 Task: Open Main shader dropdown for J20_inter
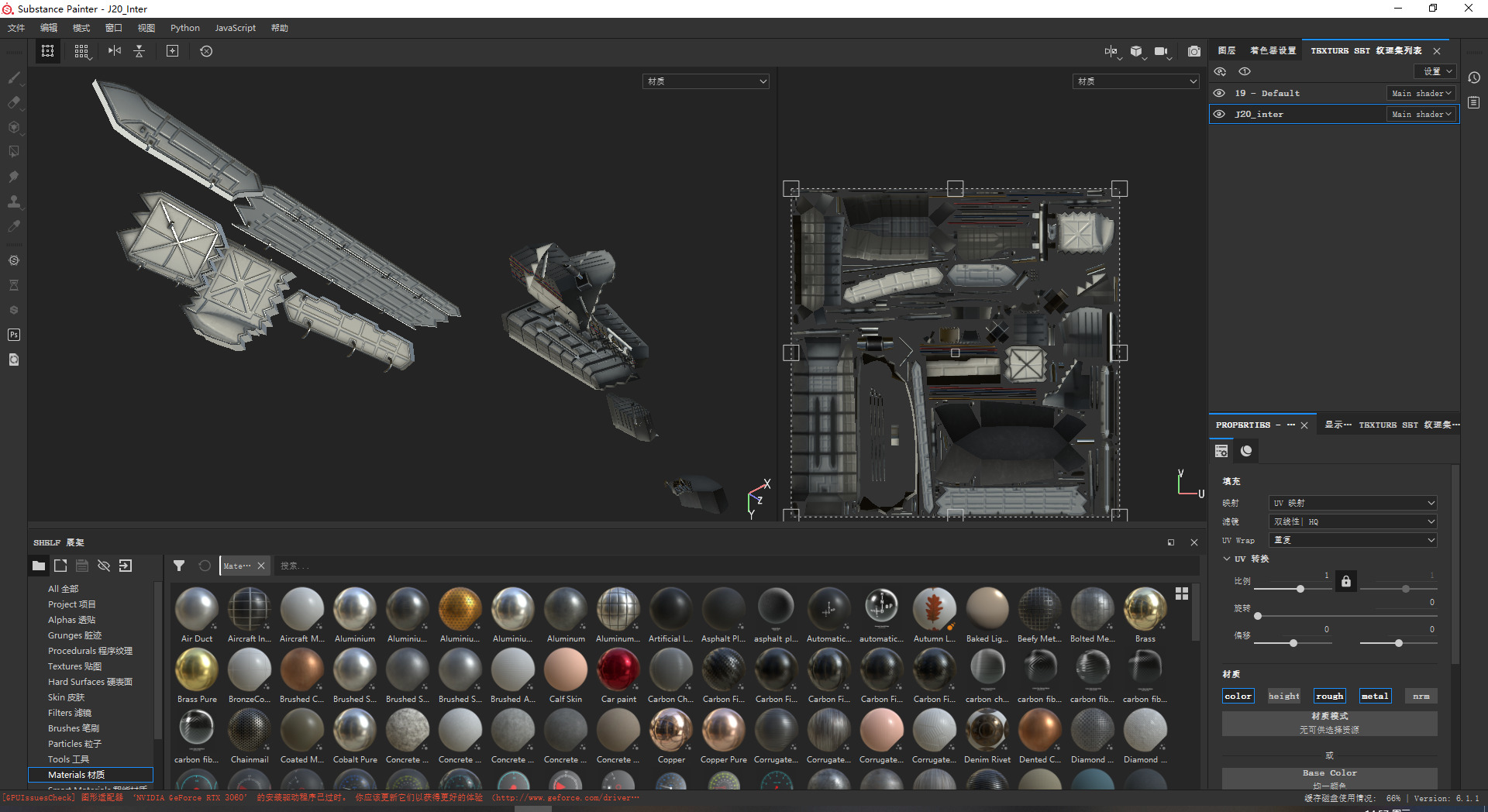click(x=1421, y=114)
